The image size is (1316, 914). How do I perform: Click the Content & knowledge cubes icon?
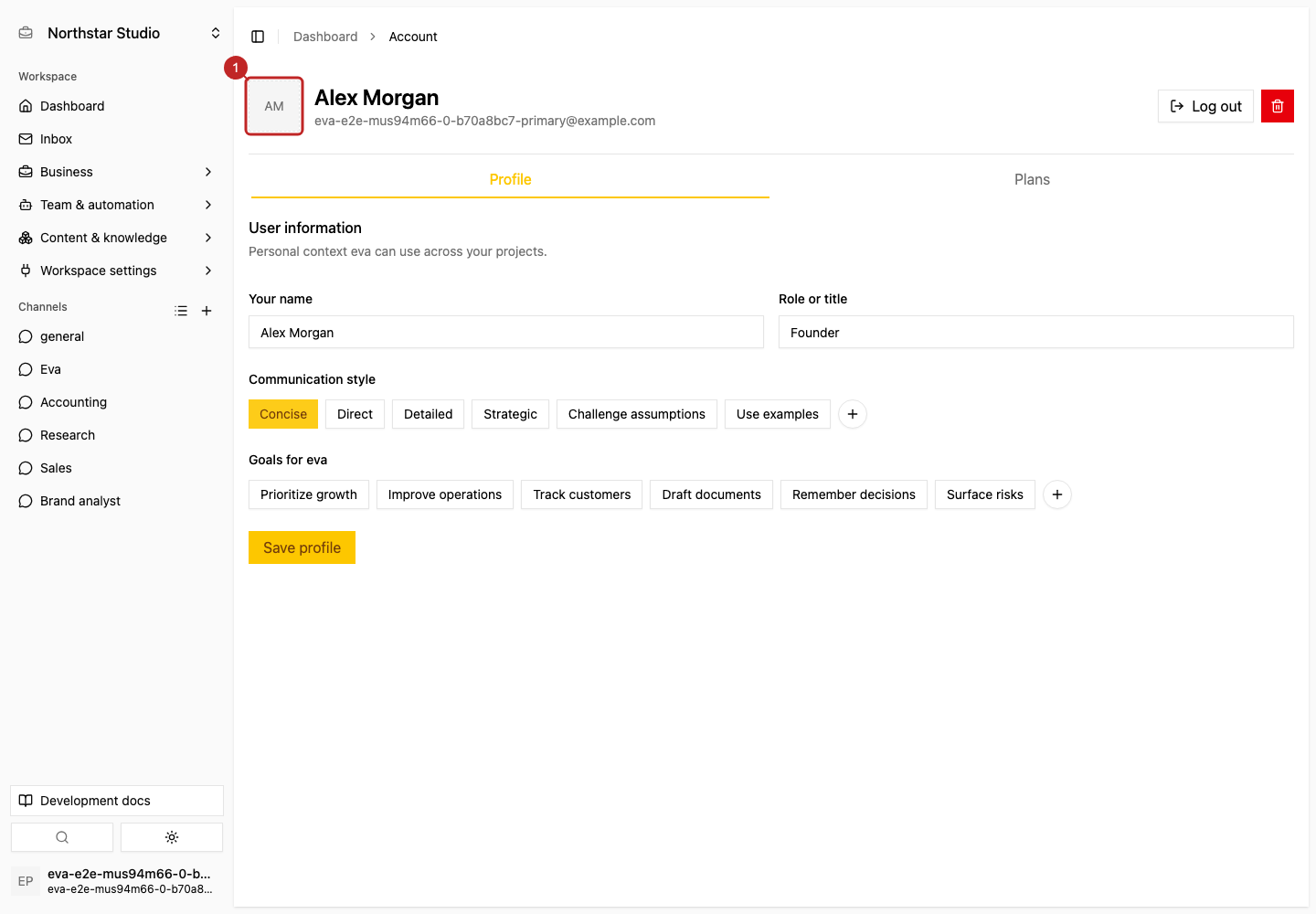point(26,238)
